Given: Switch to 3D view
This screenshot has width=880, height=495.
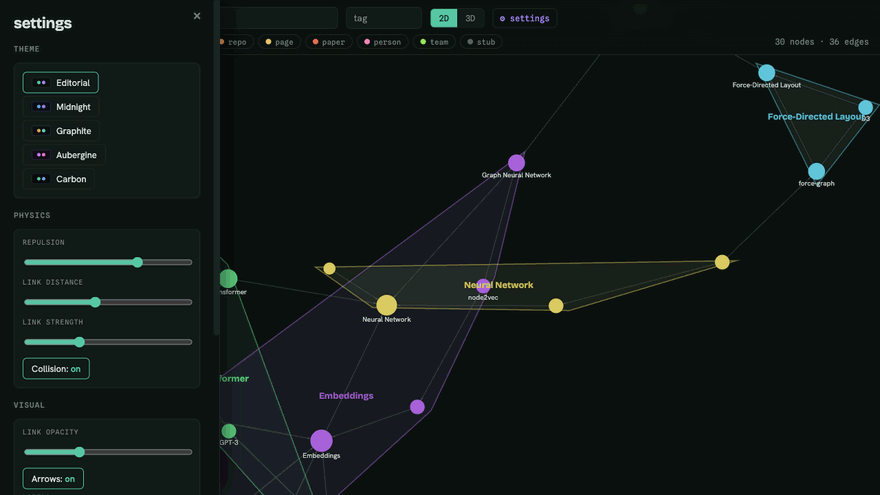Looking at the screenshot, I should 470,18.
